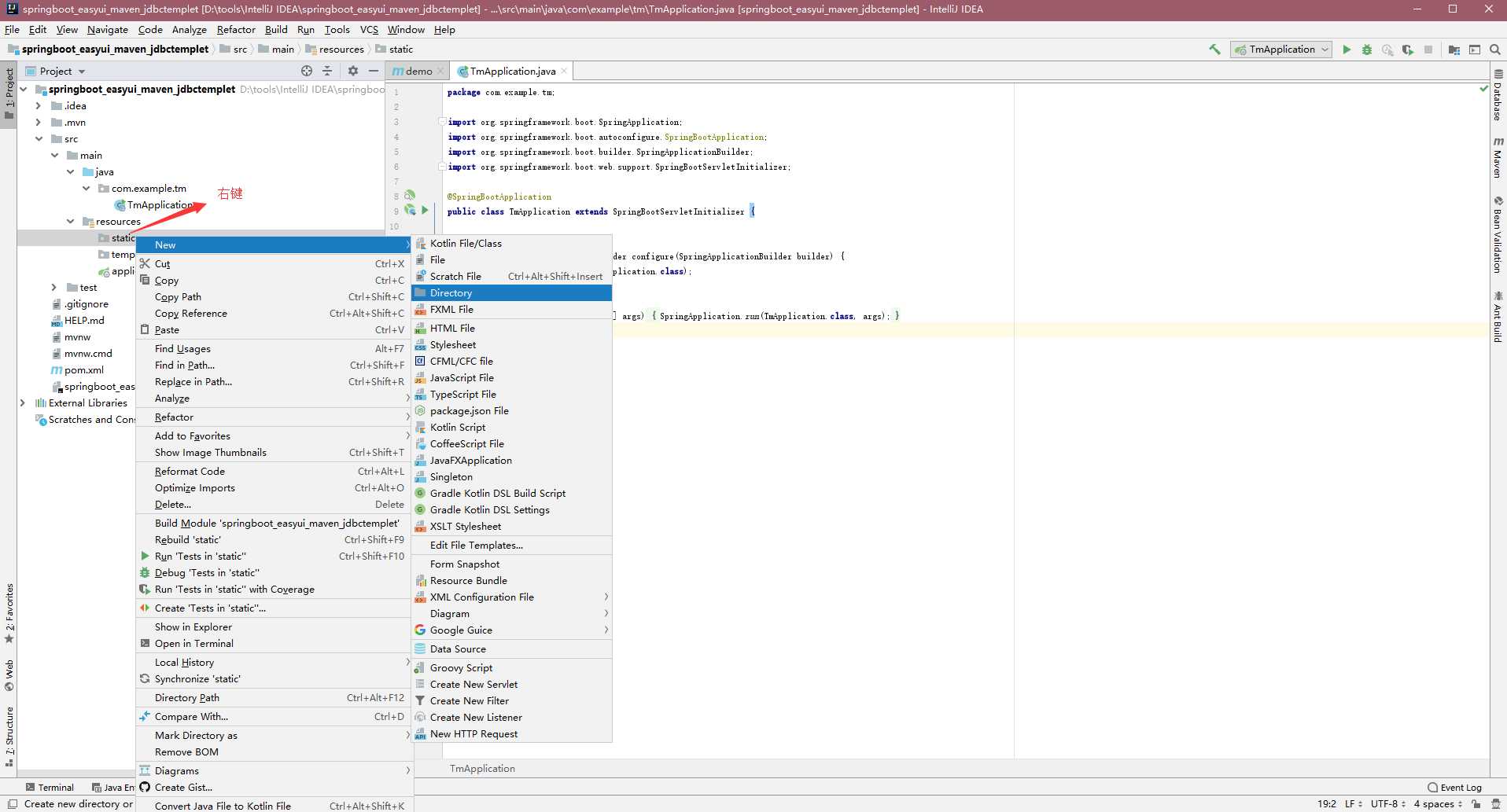Image resolution: width=1507 pixels, height=812 pixels.
Task: Switch to the TmApplication.java editor tab
Action: click(512, 71)
